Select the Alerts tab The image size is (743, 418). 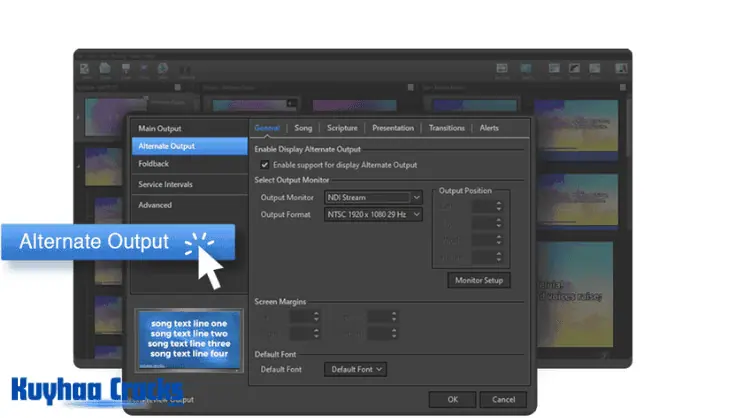click(489, 128)
